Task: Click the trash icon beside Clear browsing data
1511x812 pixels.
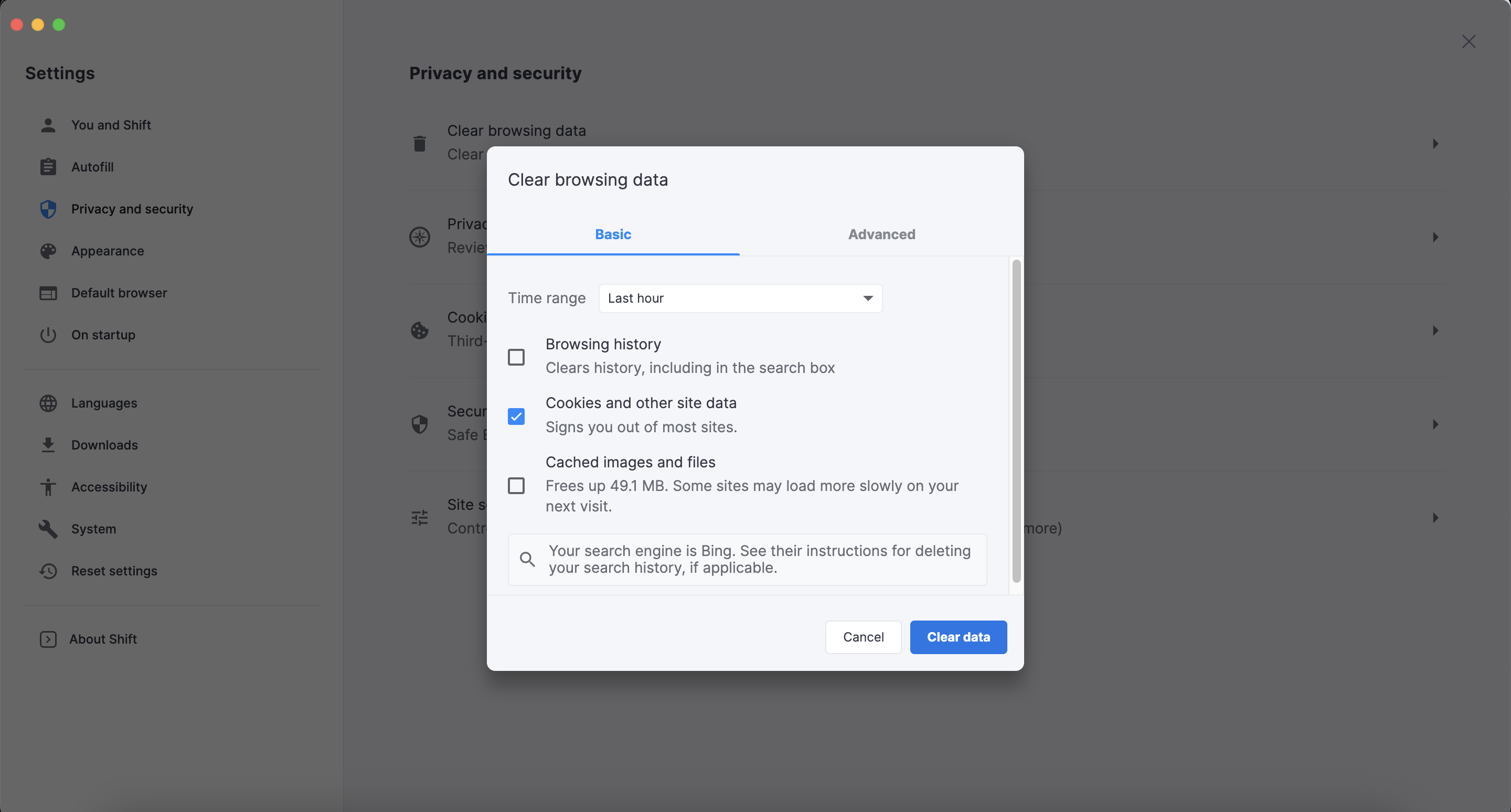Action: click(x=419, y=144)
